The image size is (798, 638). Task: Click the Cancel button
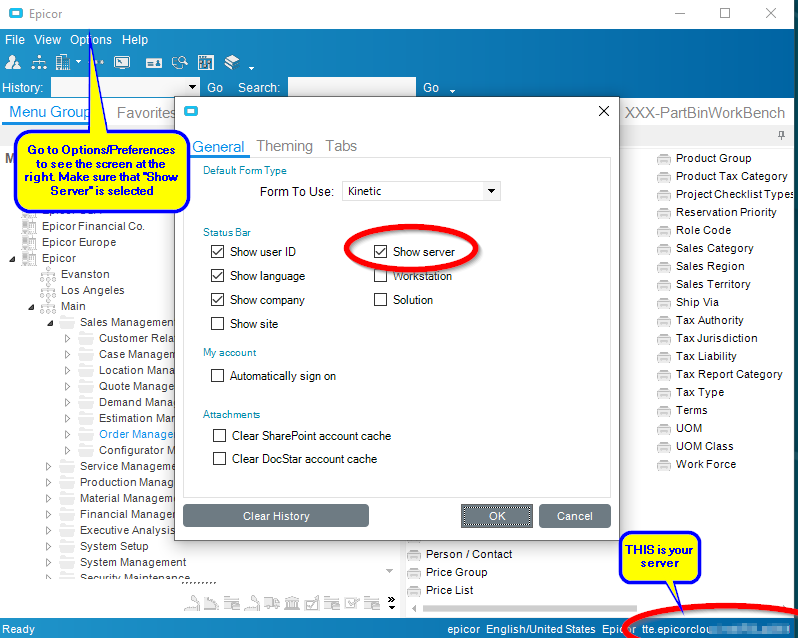pyautogui.click(x=575, y=516)
